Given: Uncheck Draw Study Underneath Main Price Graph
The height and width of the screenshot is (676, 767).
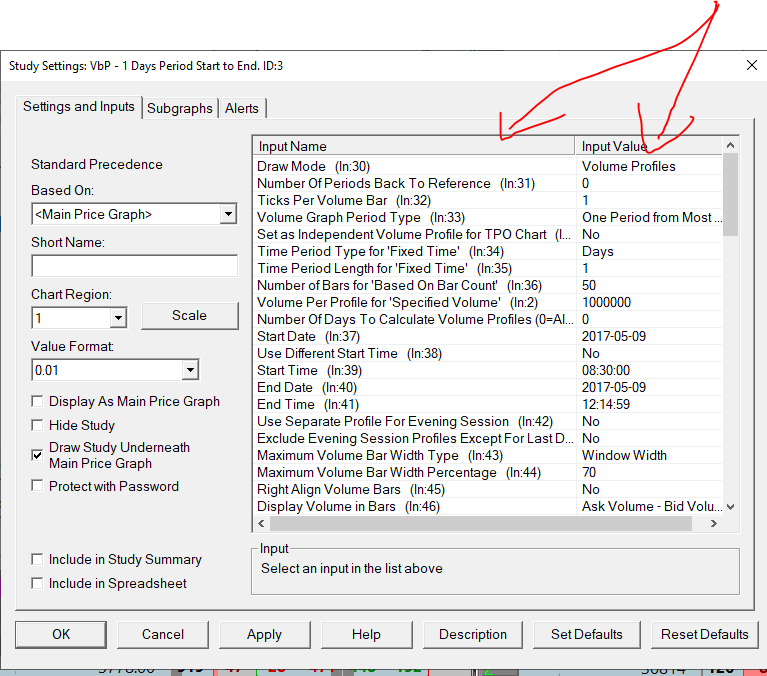Looking at the screenshot, I should (37, 455).
